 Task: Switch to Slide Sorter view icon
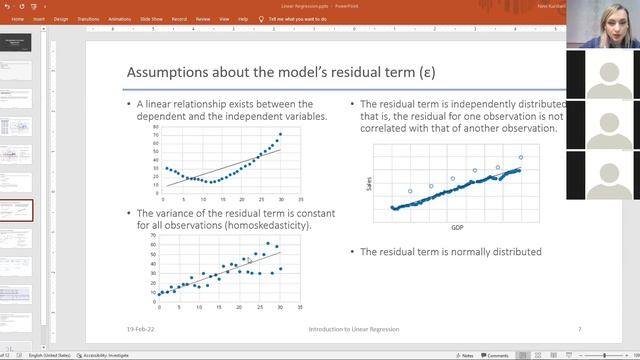pyautogui.click(x=538, y=356)
